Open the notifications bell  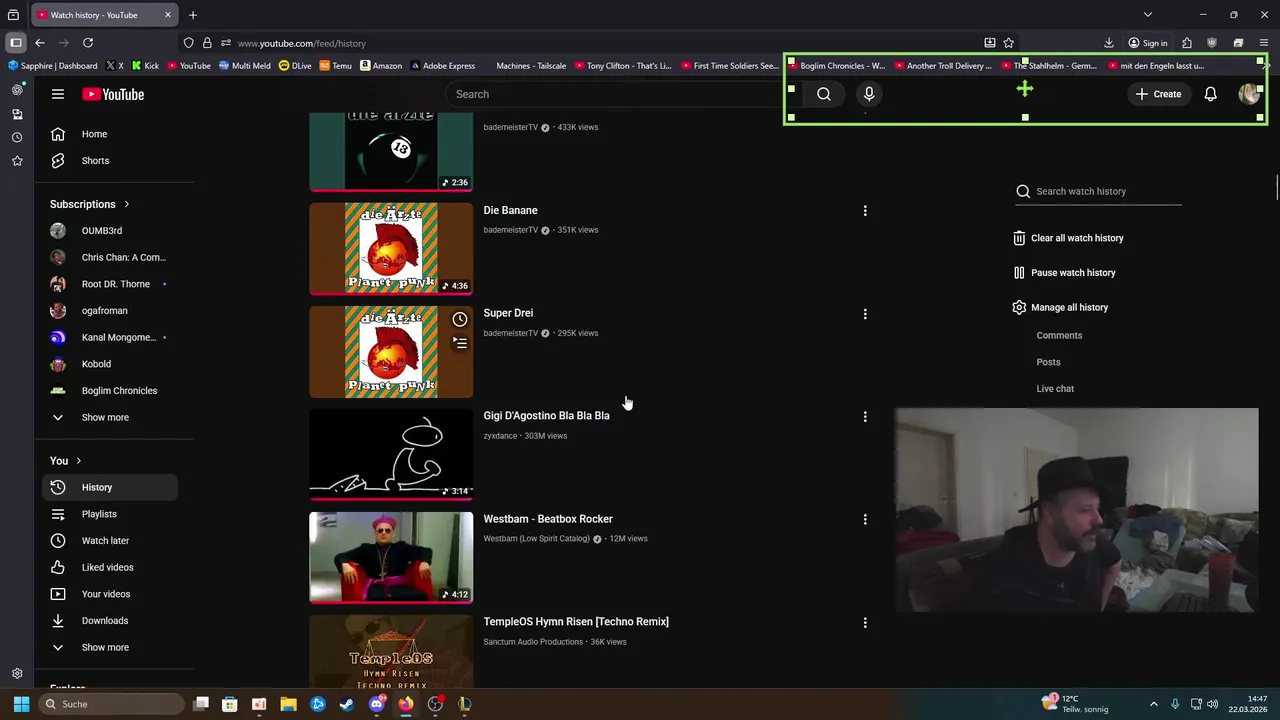[x=1210, y=94]
